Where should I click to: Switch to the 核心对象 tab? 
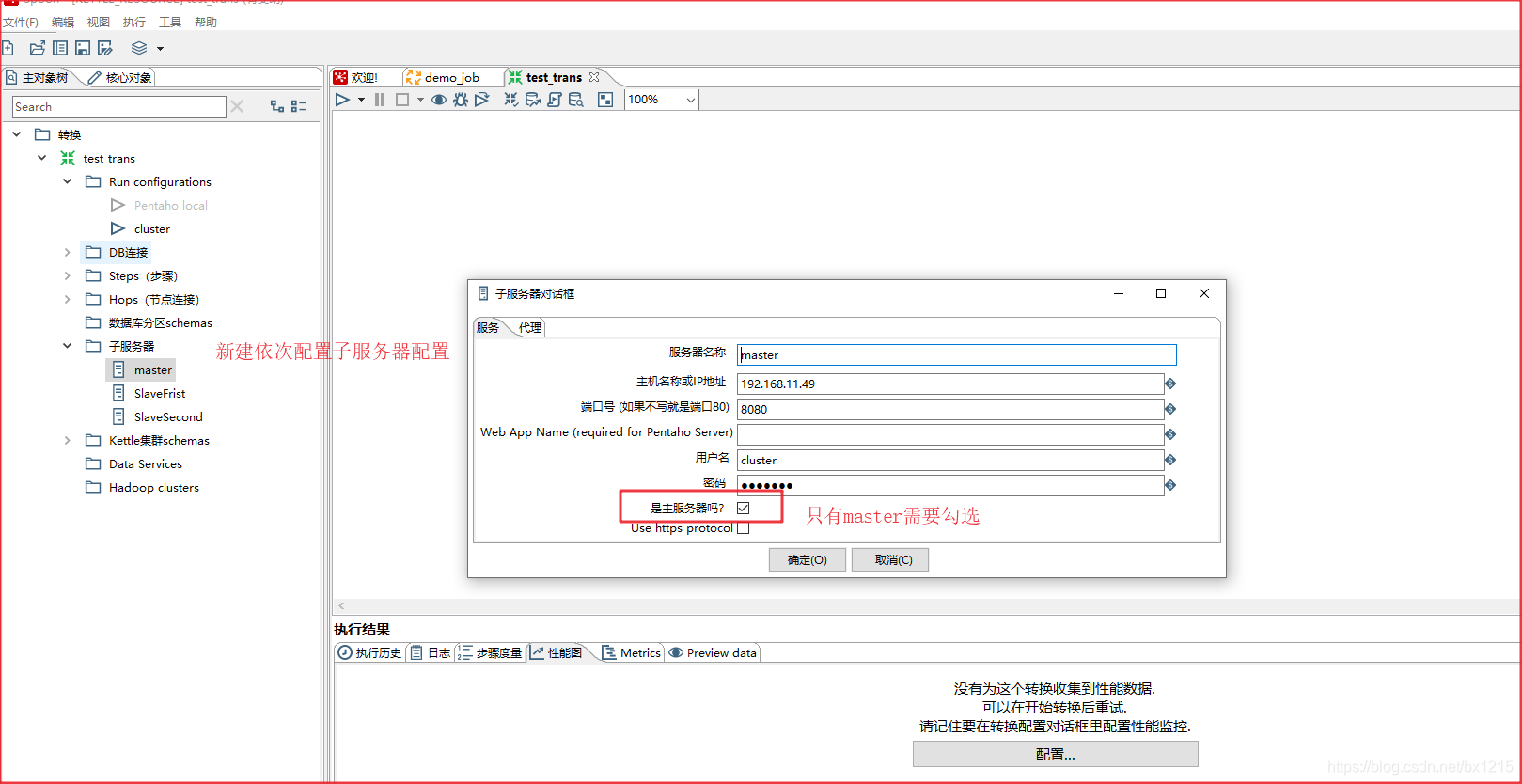(119, 77)
